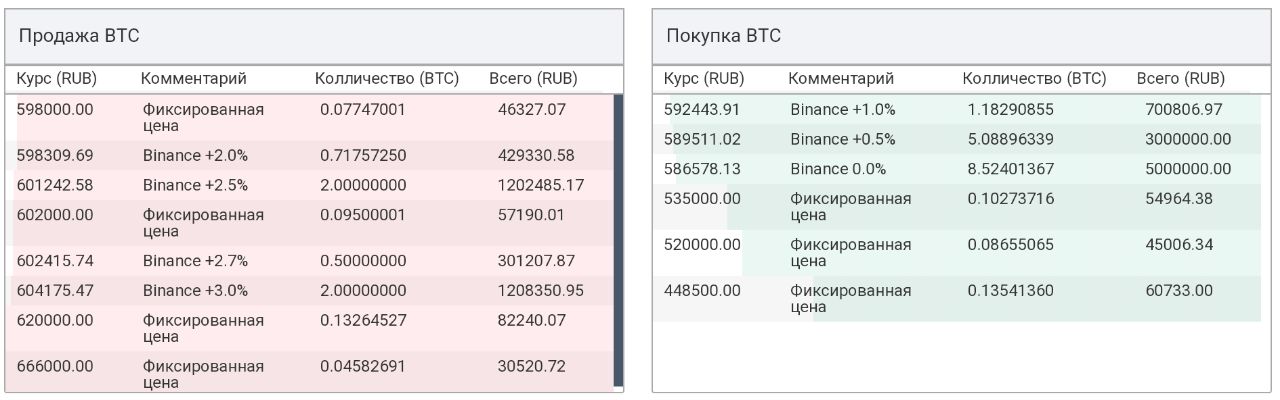Click the Продажа BTC panel title

pyautogui.click(x=79, y=36)
